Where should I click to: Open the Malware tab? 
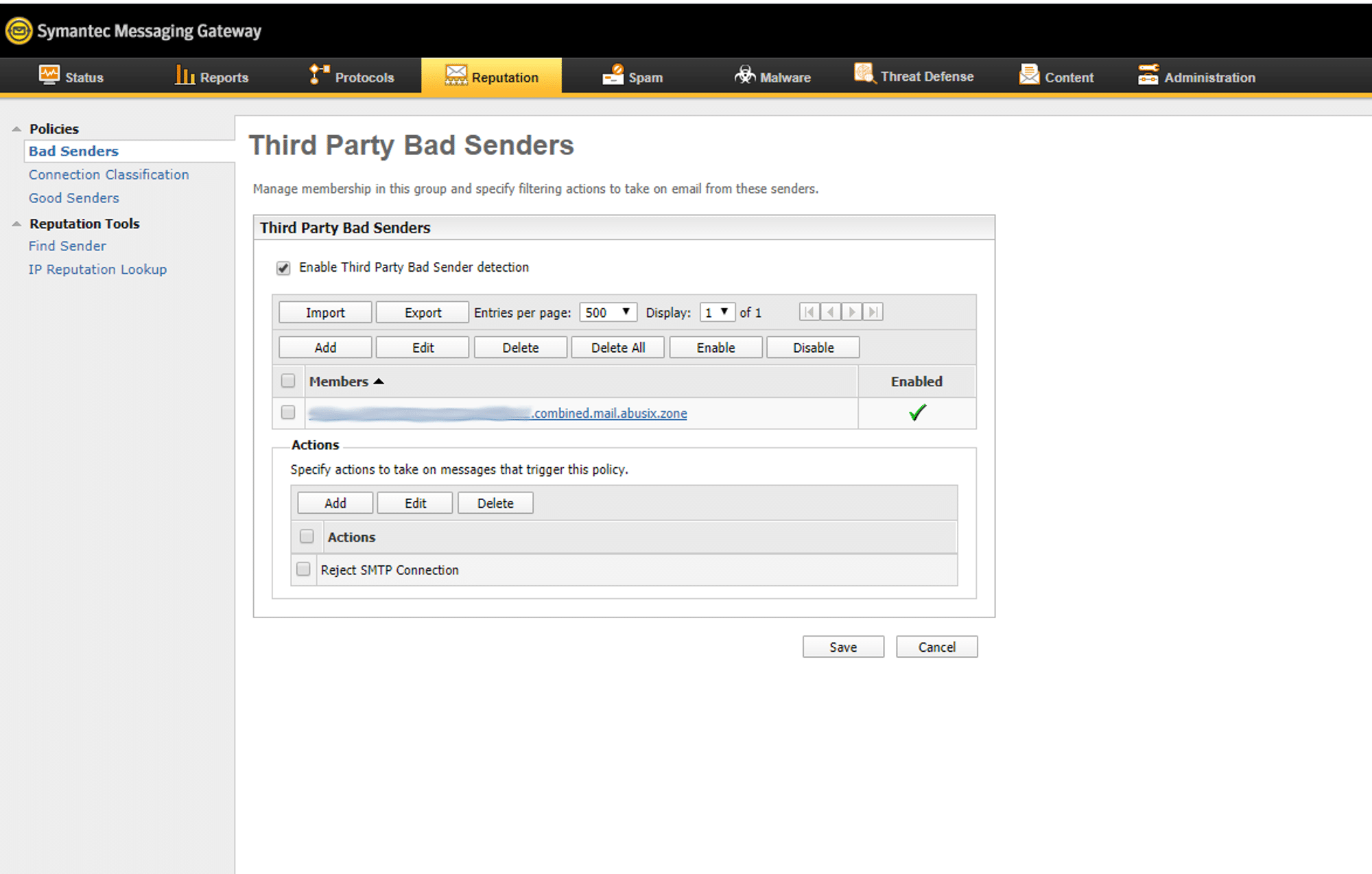[x=773, y=76]
